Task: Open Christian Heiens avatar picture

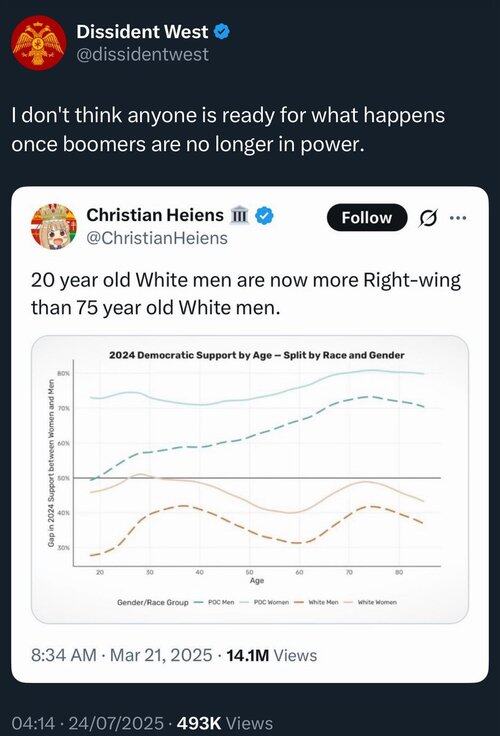Action: point(54,226)
